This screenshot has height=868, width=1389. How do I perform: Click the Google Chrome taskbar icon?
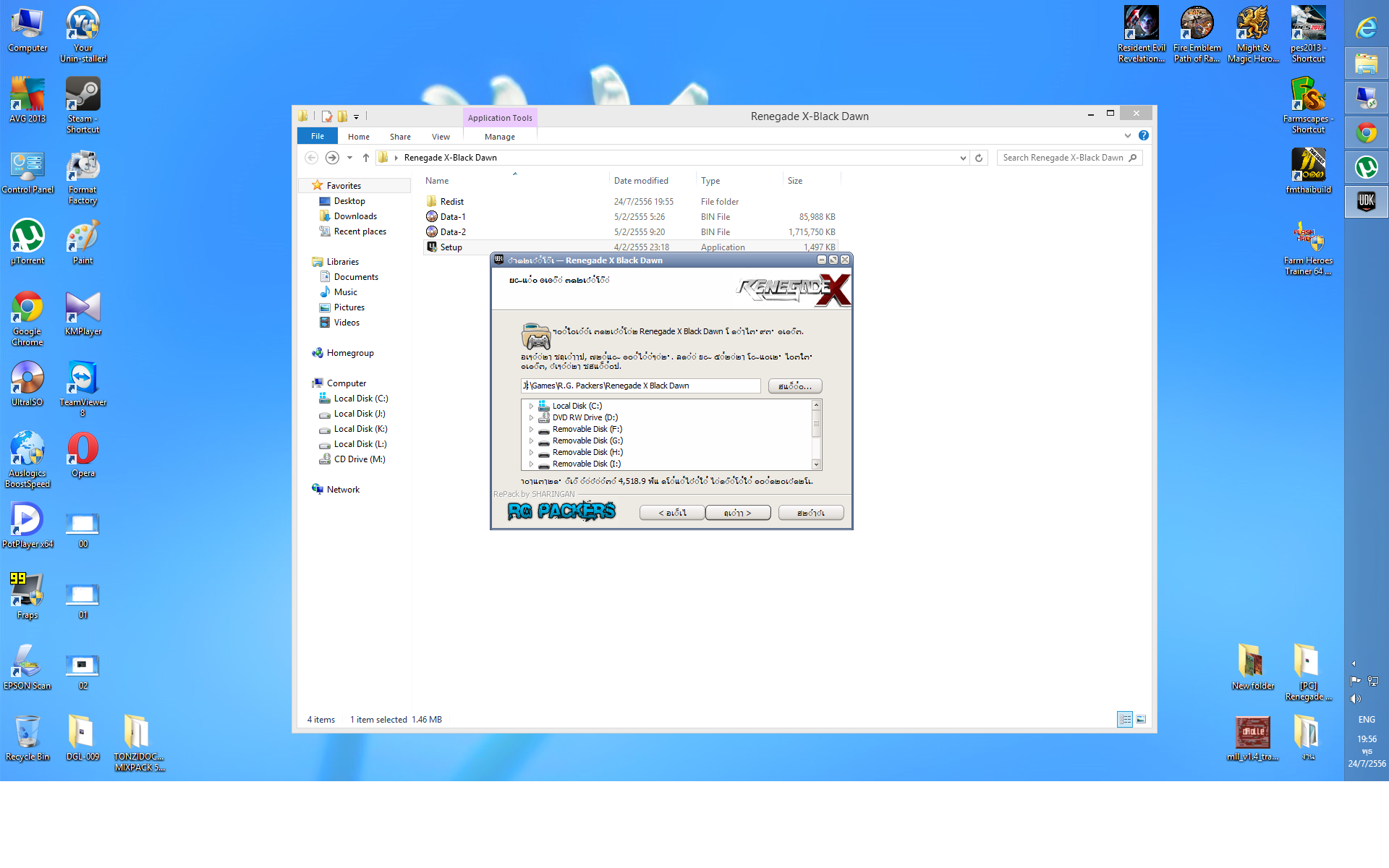(x=1366, y=133)
